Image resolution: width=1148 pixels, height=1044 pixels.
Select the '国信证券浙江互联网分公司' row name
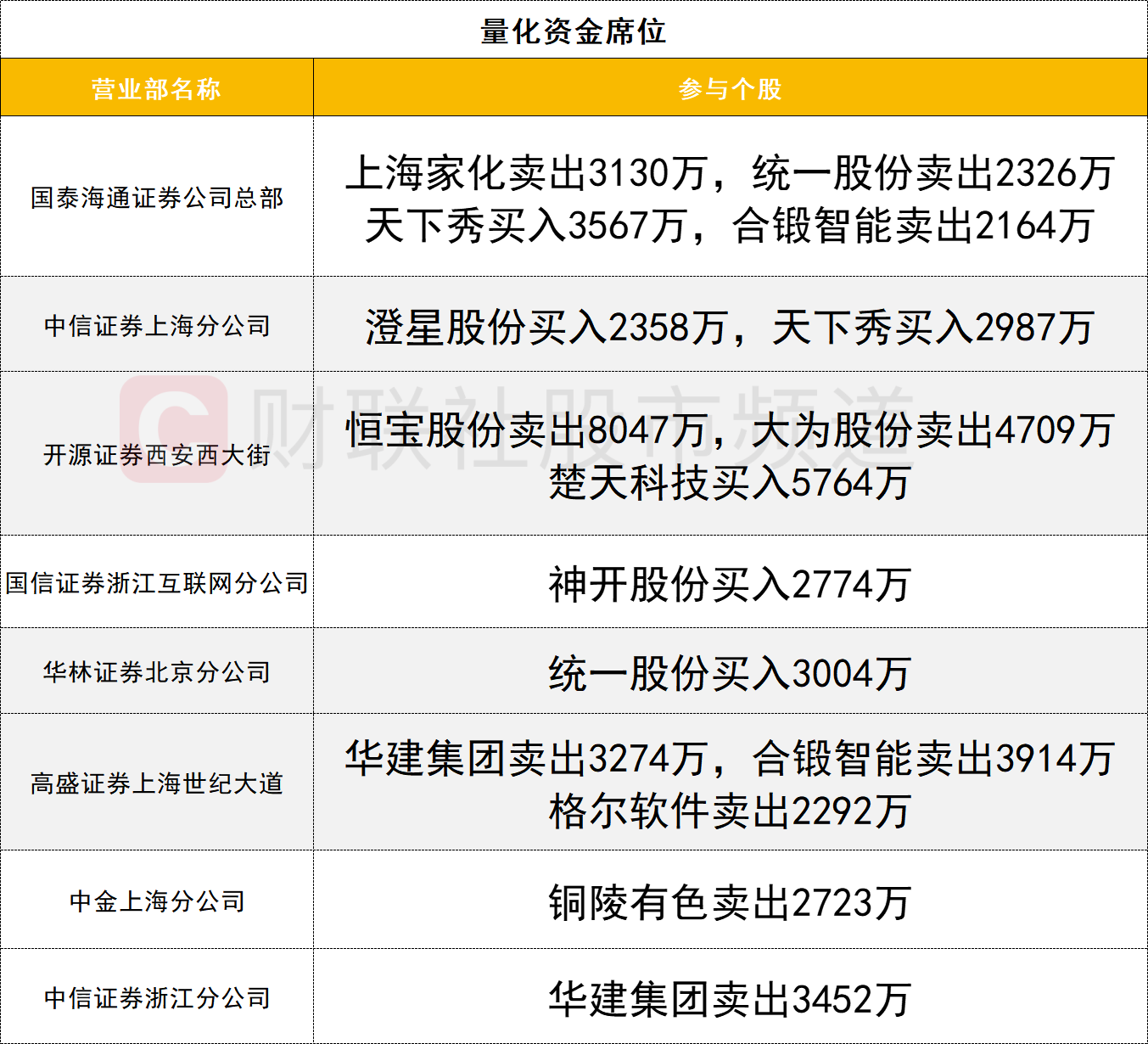157,583
